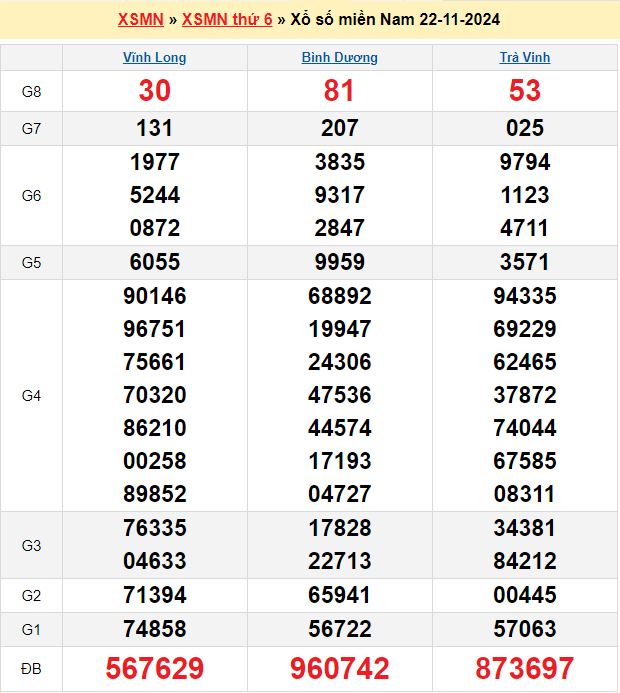Click the red G8 number 53
Image resolution: width=620 pixels, height=693 pixels.
point(524,91)
